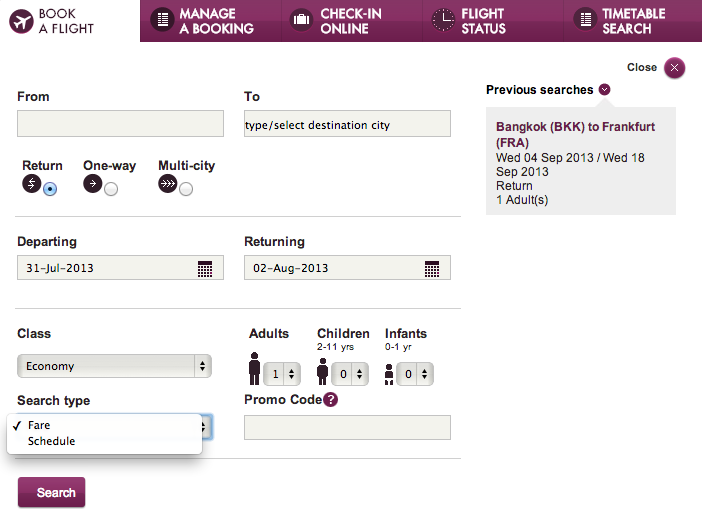Open the Departing date calendar icon
Image resolution: width=702 pixels, height=525 pixels.
coord(205,269)
